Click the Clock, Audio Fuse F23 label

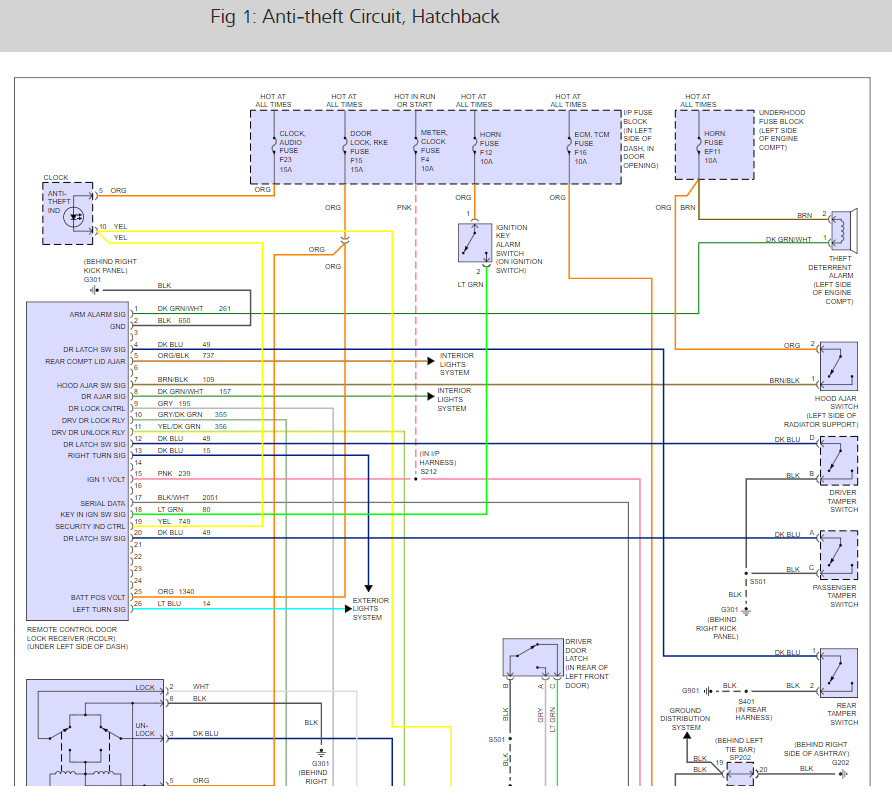pyautogui.click(x=291, y=151)
